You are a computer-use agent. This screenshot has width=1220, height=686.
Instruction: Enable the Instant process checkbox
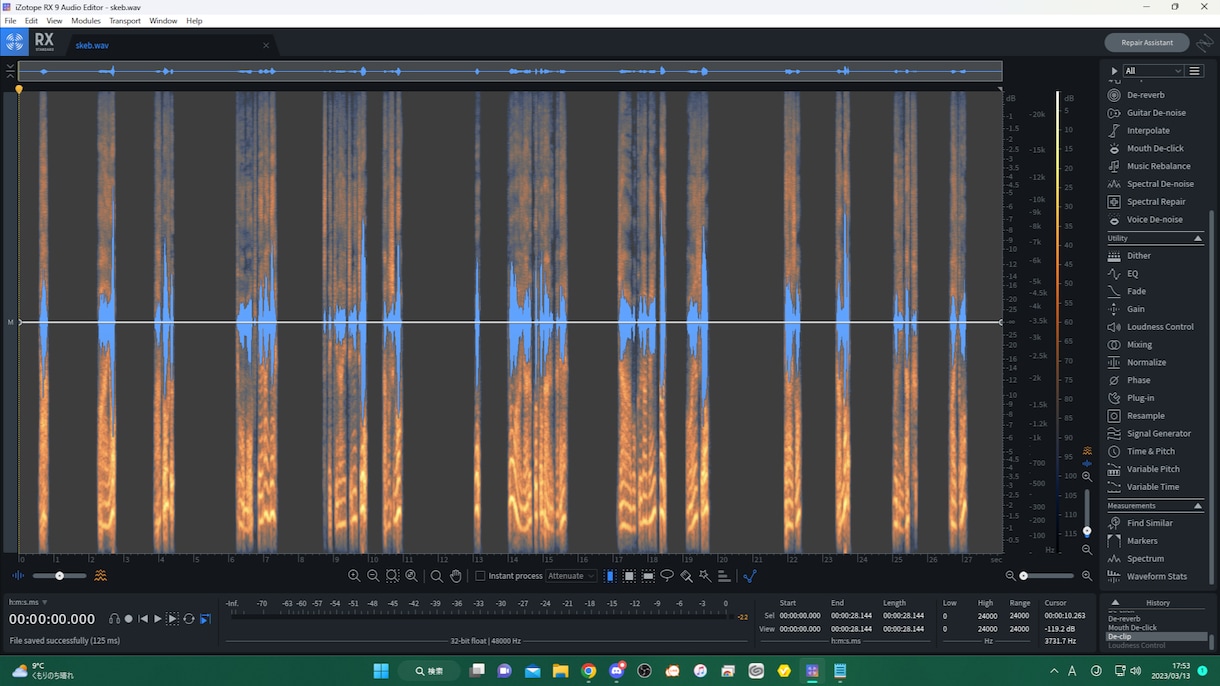tap(480, 576)
